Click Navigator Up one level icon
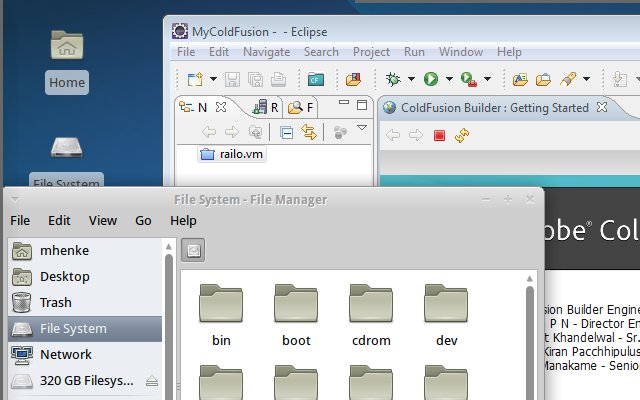This screenshot has height=400, width=640. [256, 132]
